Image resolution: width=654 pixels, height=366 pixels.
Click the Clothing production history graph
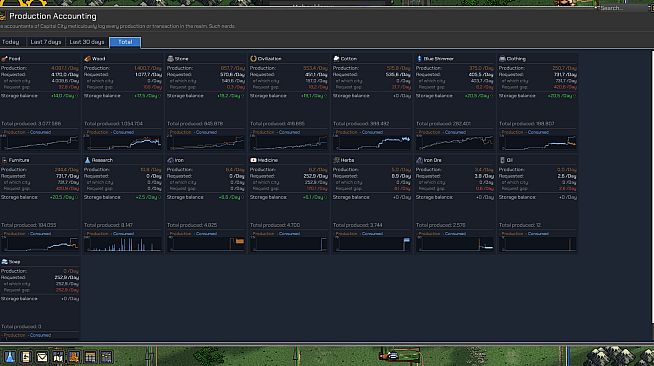[538, 143]
